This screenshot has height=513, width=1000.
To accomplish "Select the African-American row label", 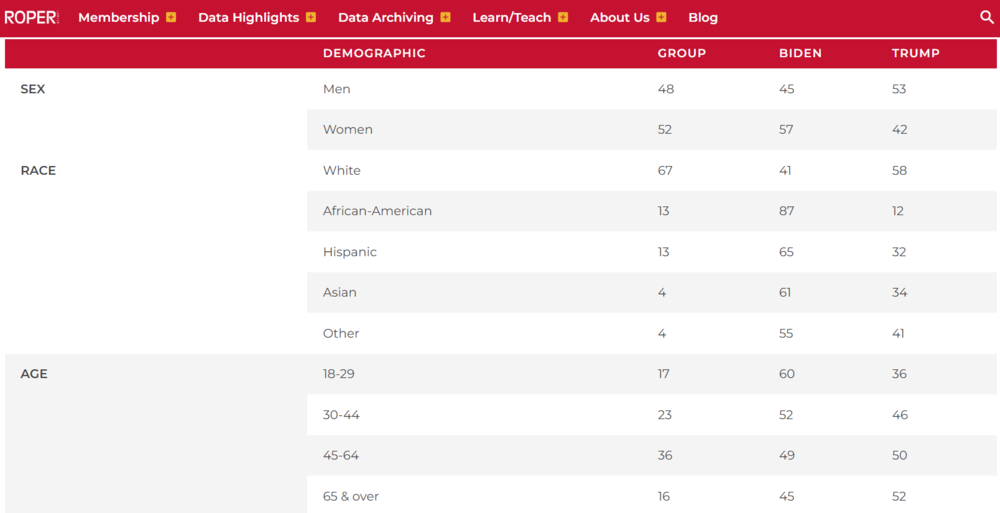I will [x=377, y=211].
